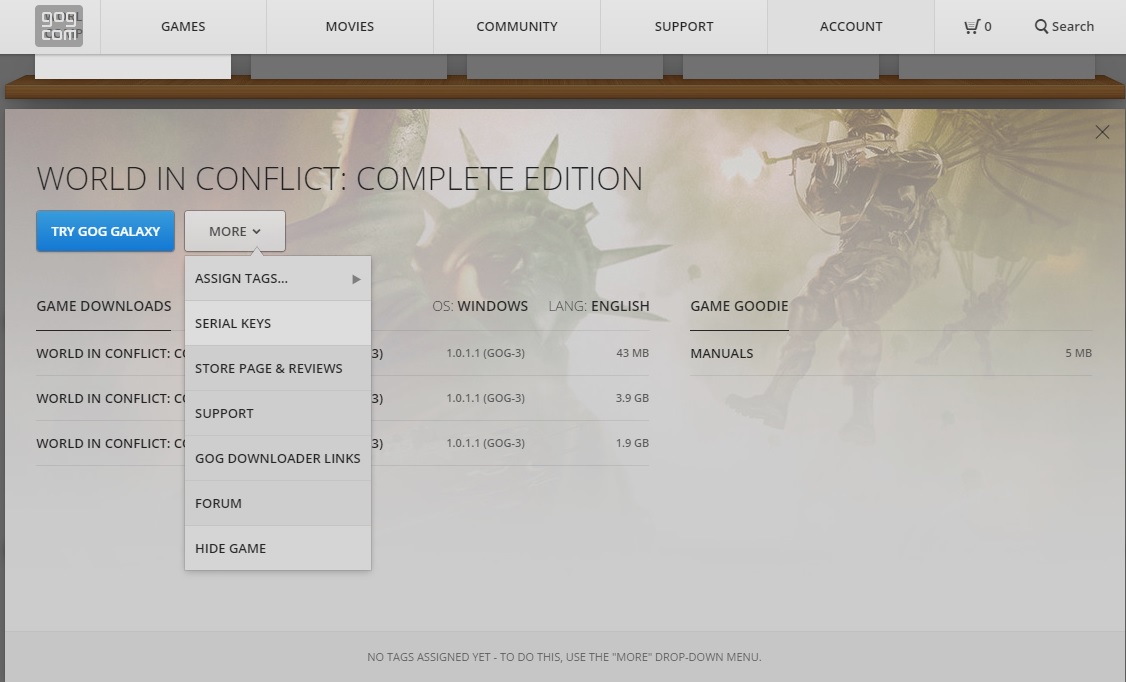Select GOG DOWNLOADER LINKS option
Screen dimensions: 1126x682
[x=278, y=458]
